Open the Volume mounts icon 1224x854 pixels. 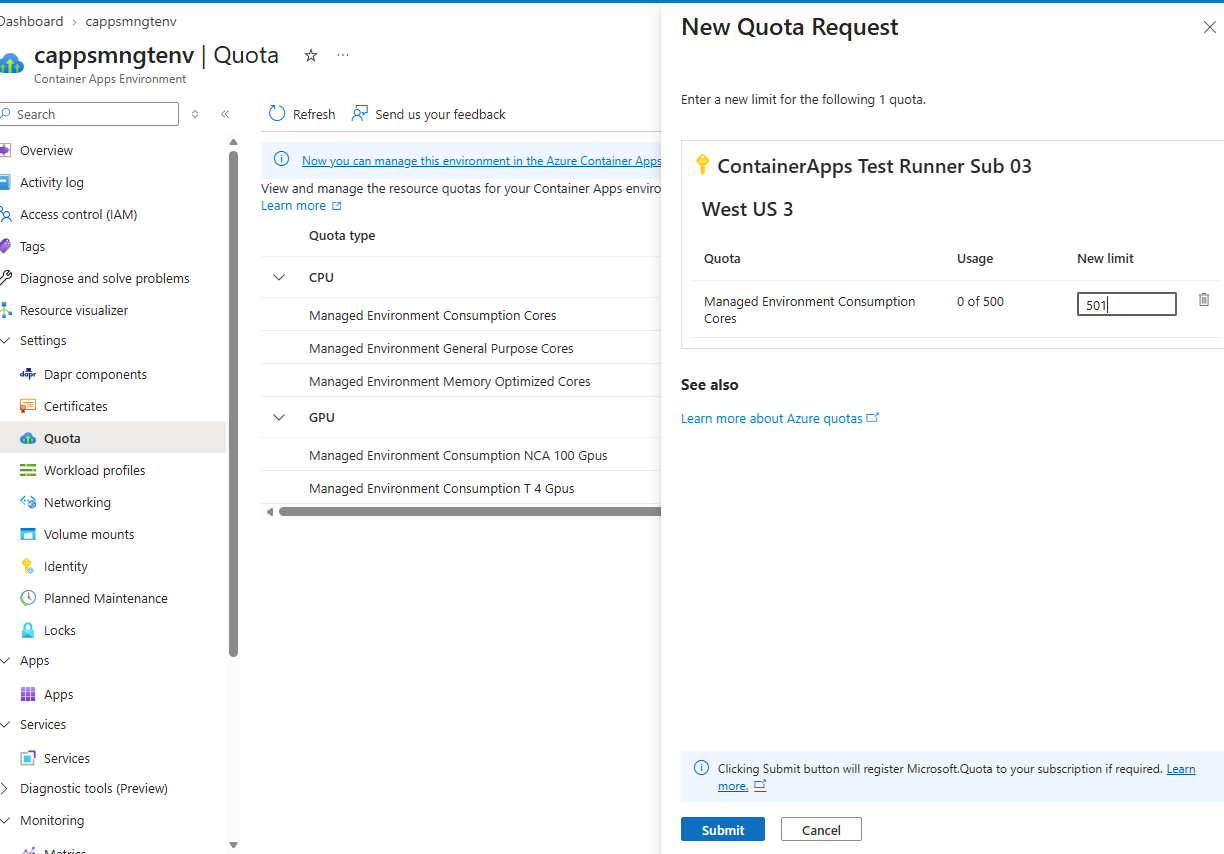click(28, 534)
